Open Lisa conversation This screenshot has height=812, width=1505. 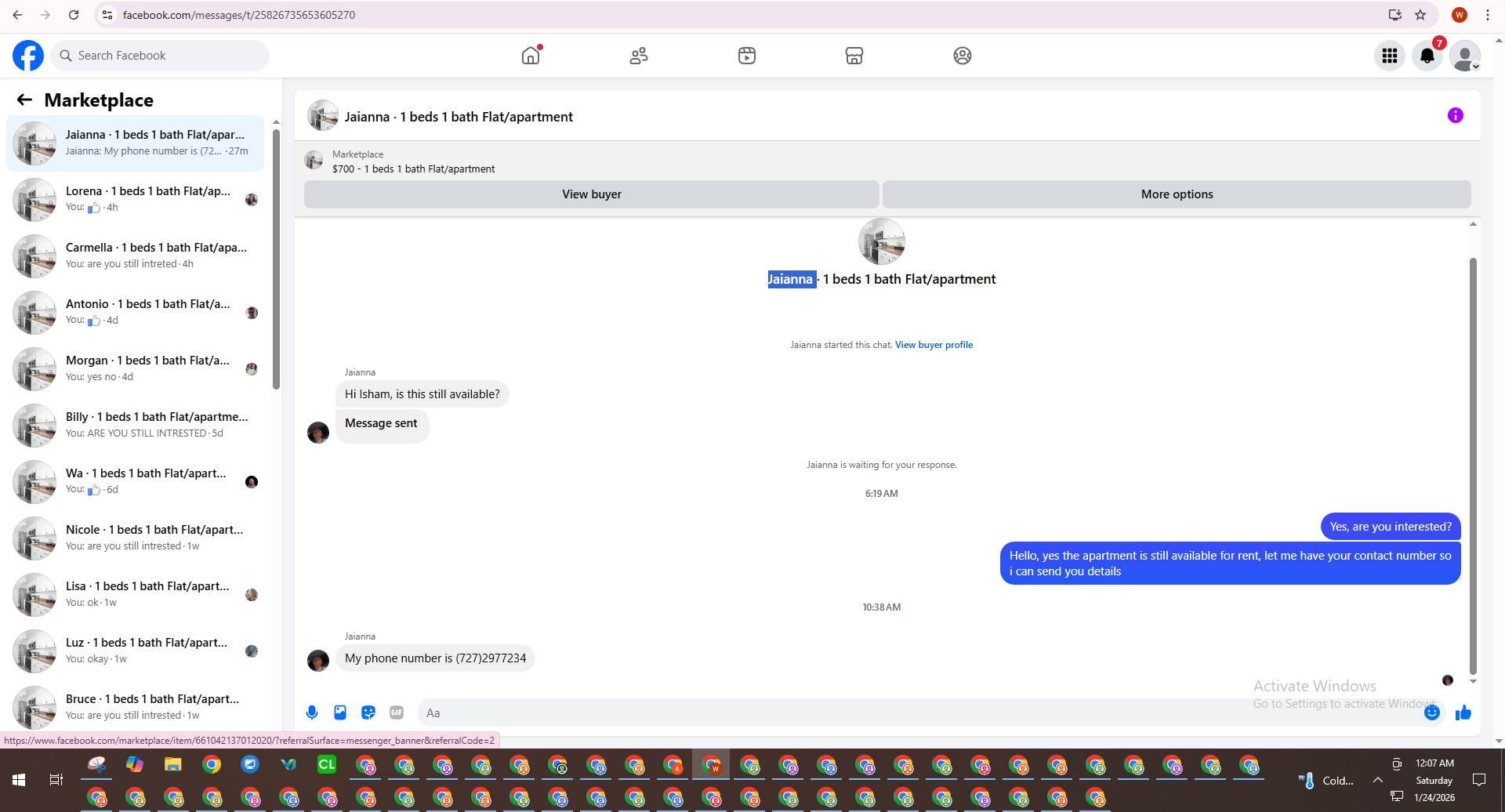(x=136, y=595)
